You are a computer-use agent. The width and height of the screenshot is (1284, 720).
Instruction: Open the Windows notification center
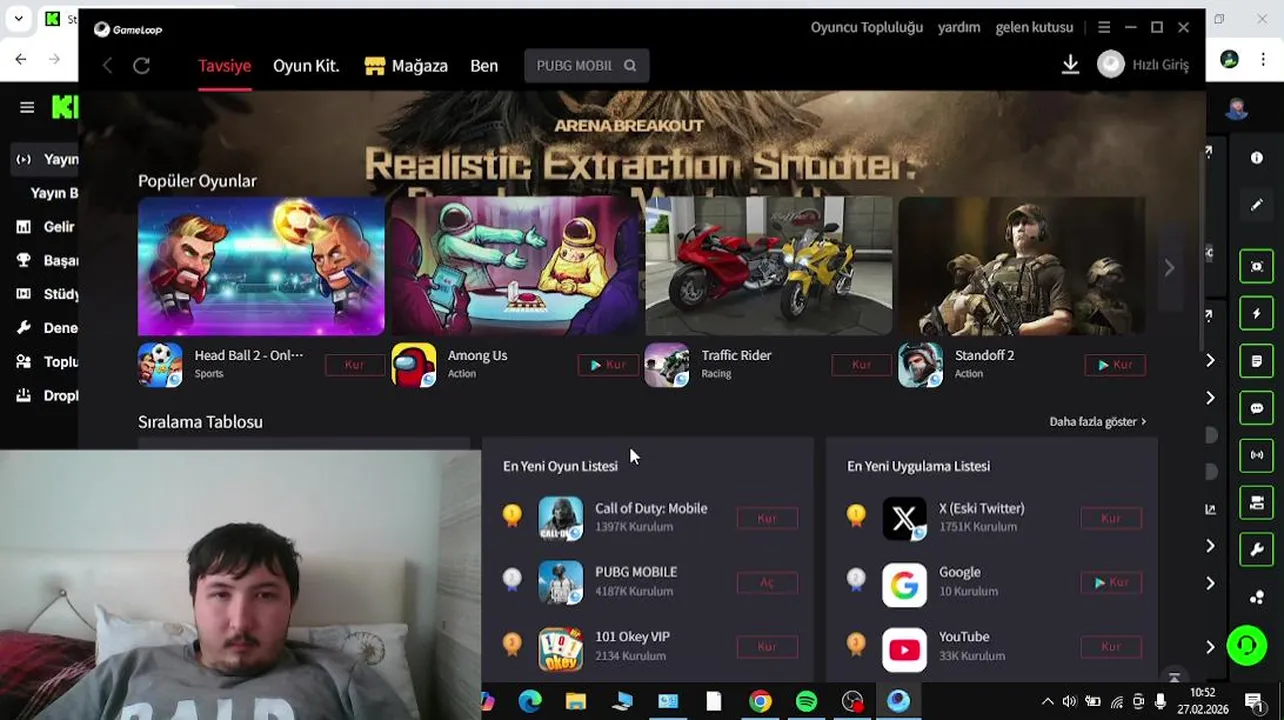coord(1253,702)
